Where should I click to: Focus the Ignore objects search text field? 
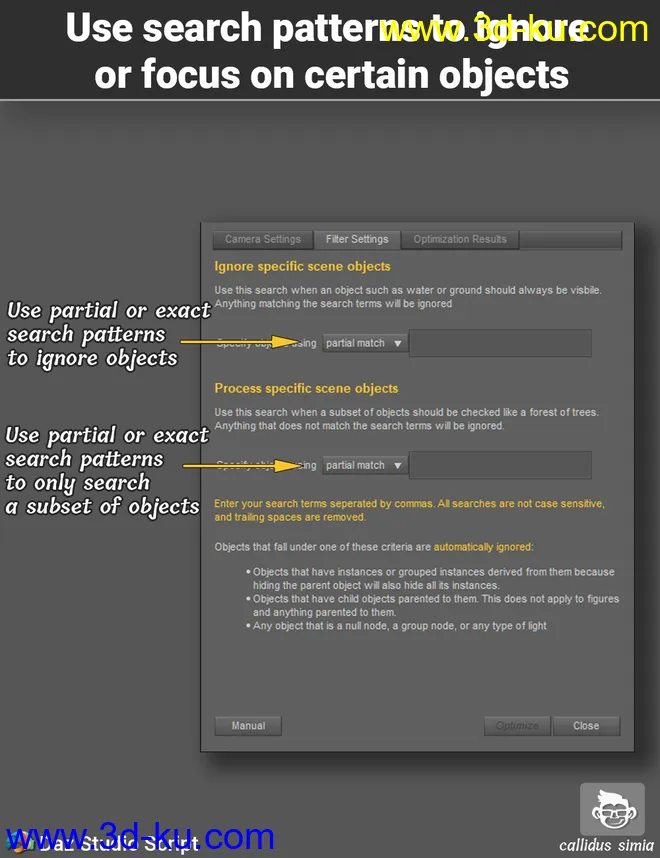pos(500,343)
